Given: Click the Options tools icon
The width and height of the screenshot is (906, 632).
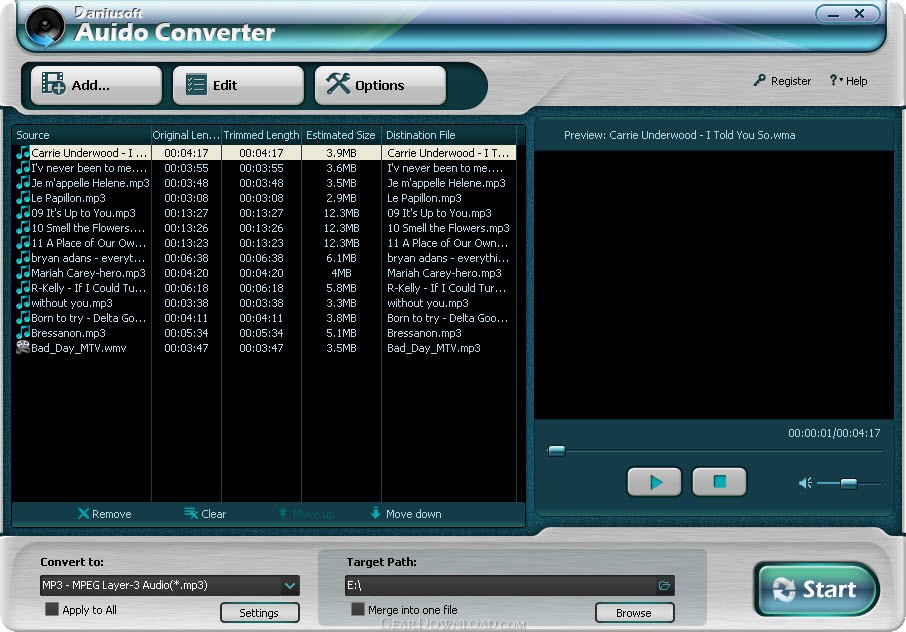Looking at the screenshot, I should point(337,84).
